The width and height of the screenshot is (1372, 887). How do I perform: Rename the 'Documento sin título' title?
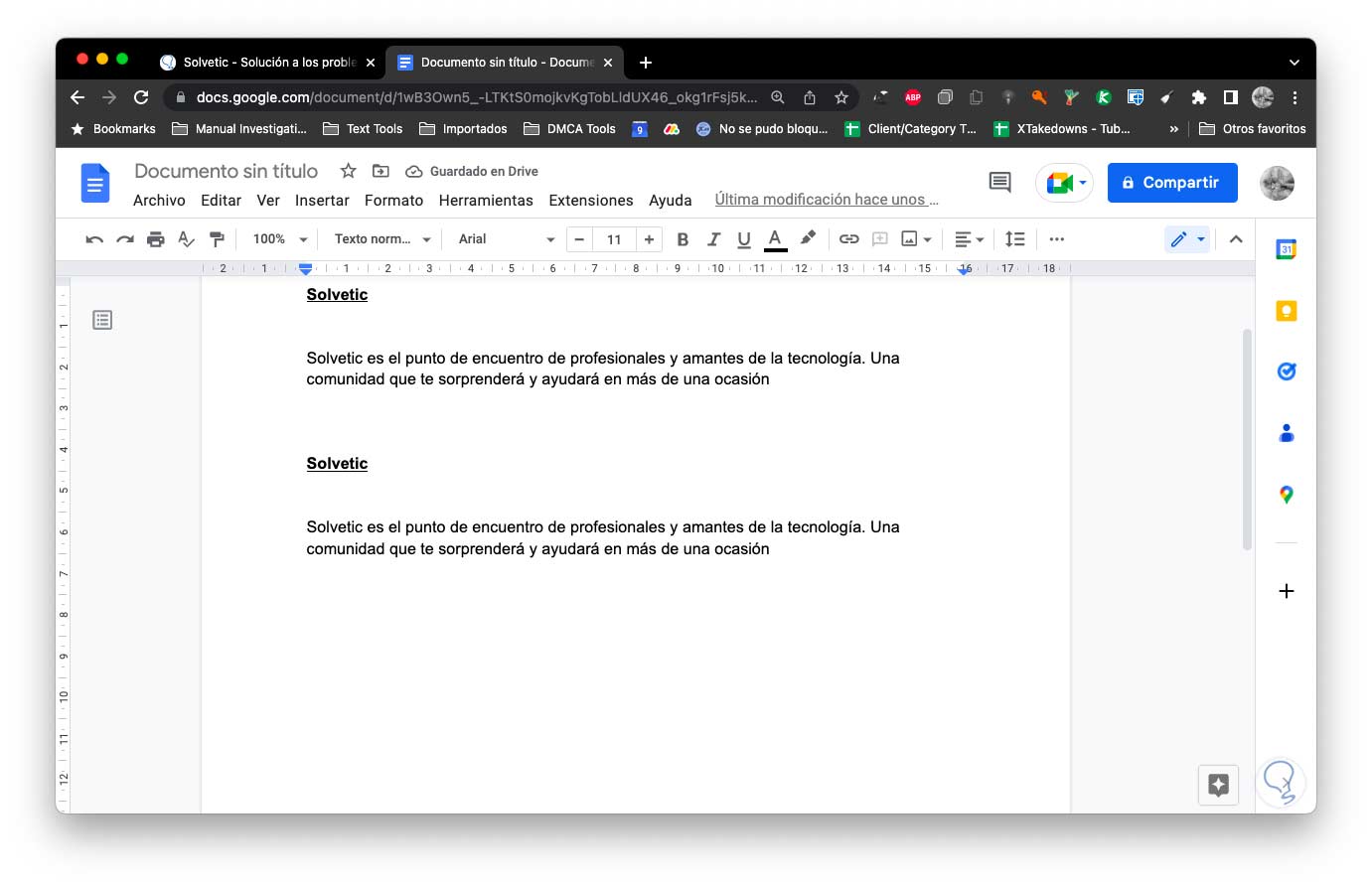pos(226,171)
